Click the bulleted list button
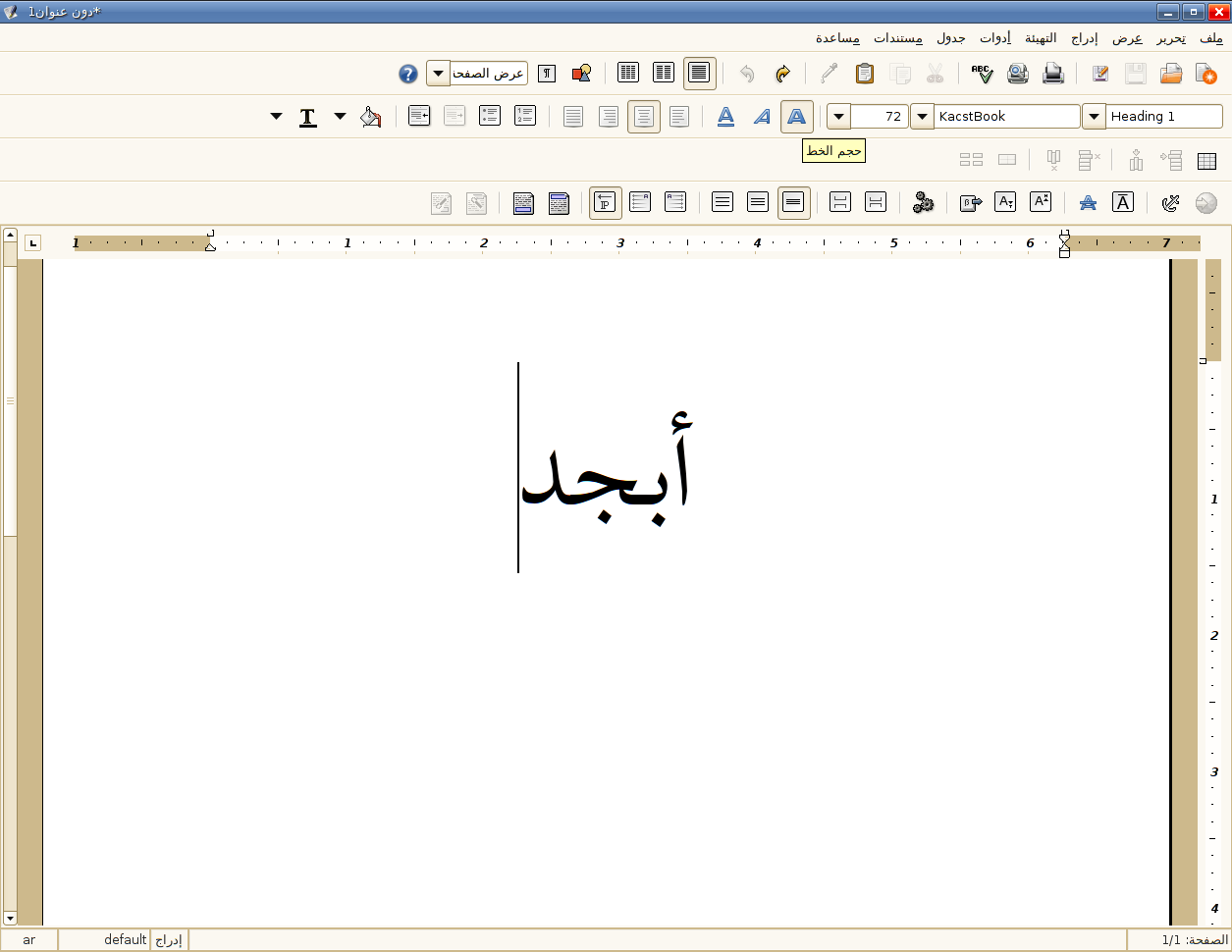The width and height of the screenshot is (1232, 952). click(x=490, y=117)
